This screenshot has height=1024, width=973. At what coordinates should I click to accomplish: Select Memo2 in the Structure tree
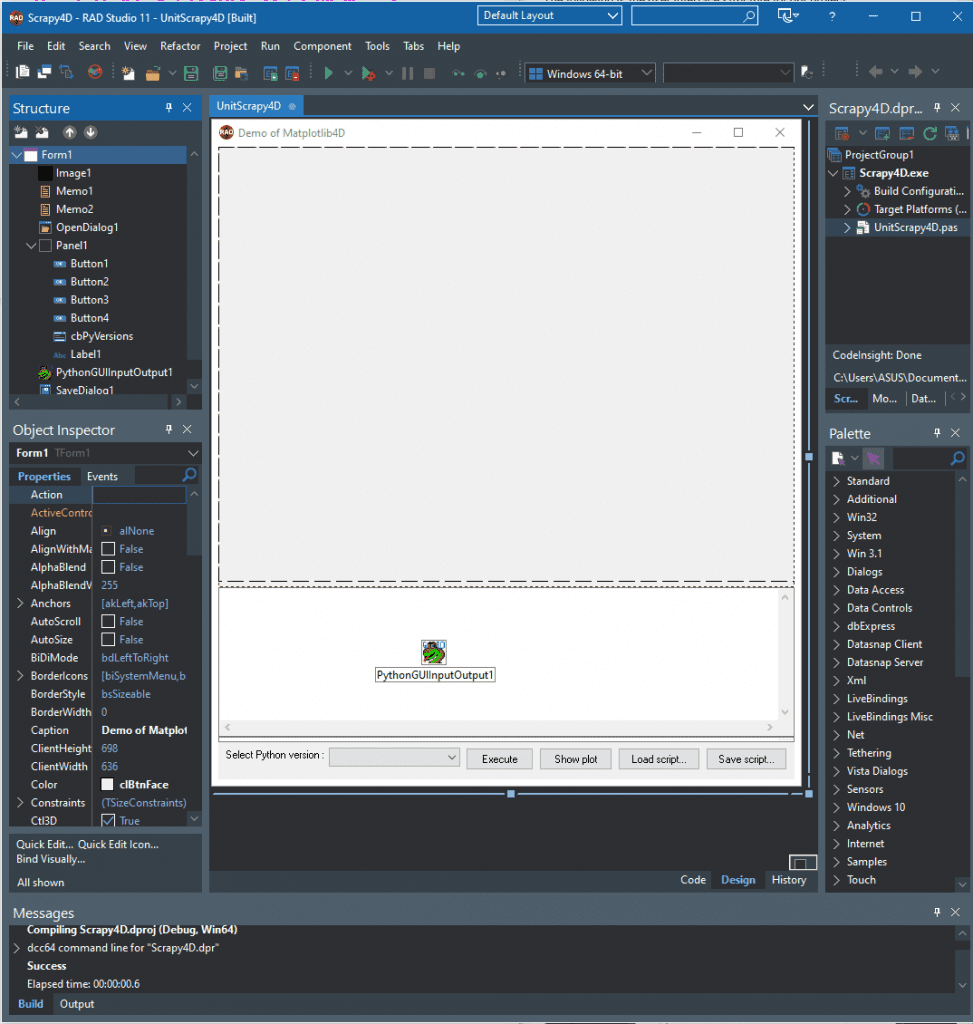coord(74,209)
